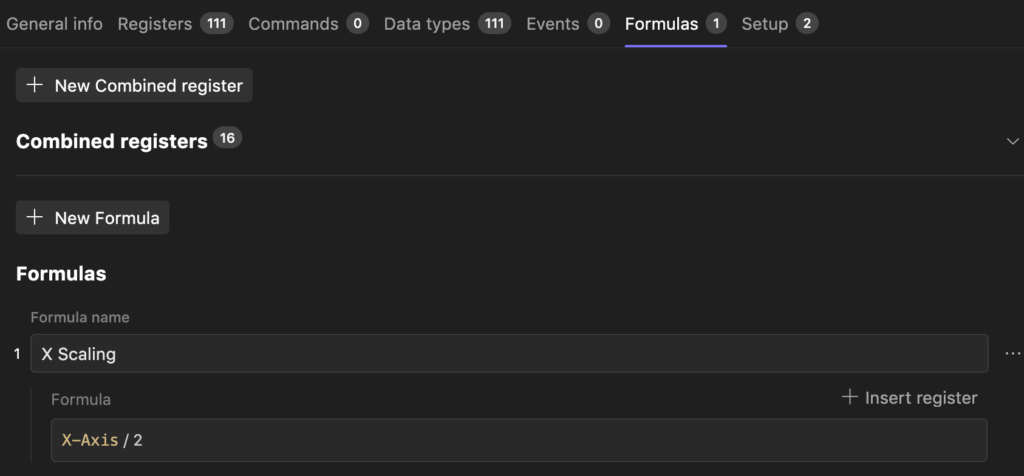Open the General info tab
This screenshot has width=1024, height=476.
tap(54, 23)
